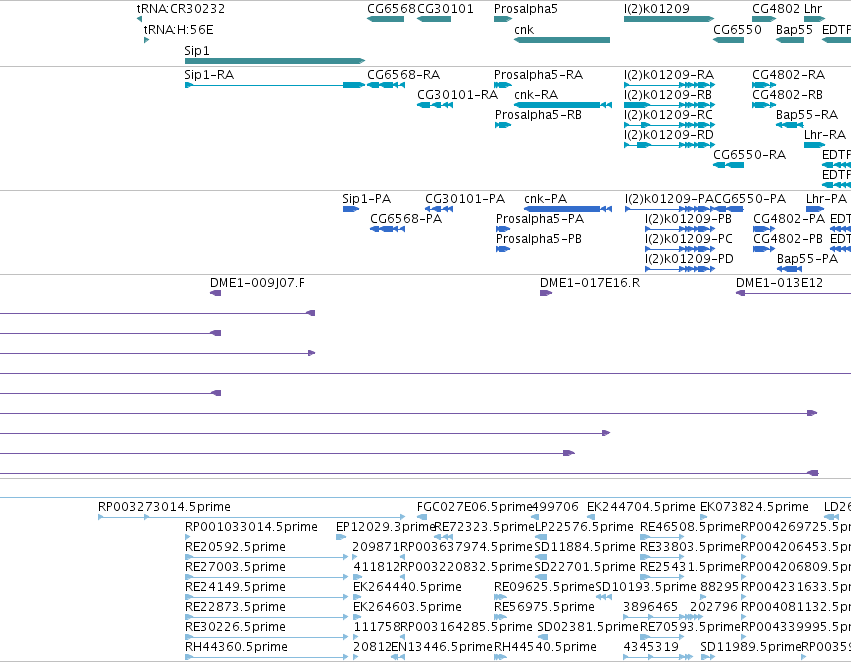851x662 pixels.
Task: Select the EK264603.5prime EST label
Action: point(407,607)
